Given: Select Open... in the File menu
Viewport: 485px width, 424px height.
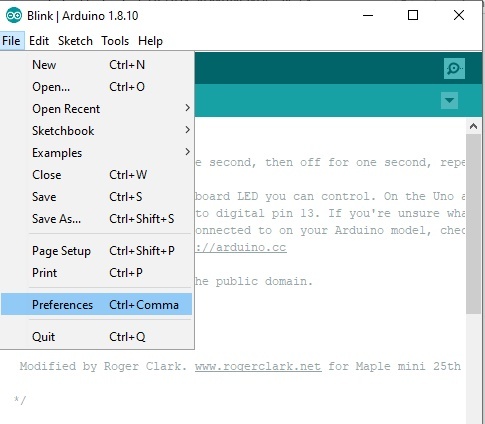Looking at the screenshot, I should (x=97, y=87).
